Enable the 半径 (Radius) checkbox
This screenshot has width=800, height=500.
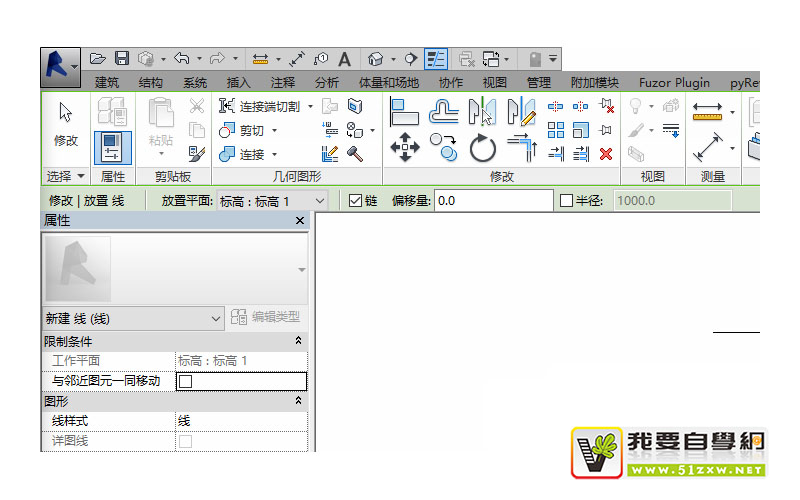pyautogui.click(x=566, y=201)
